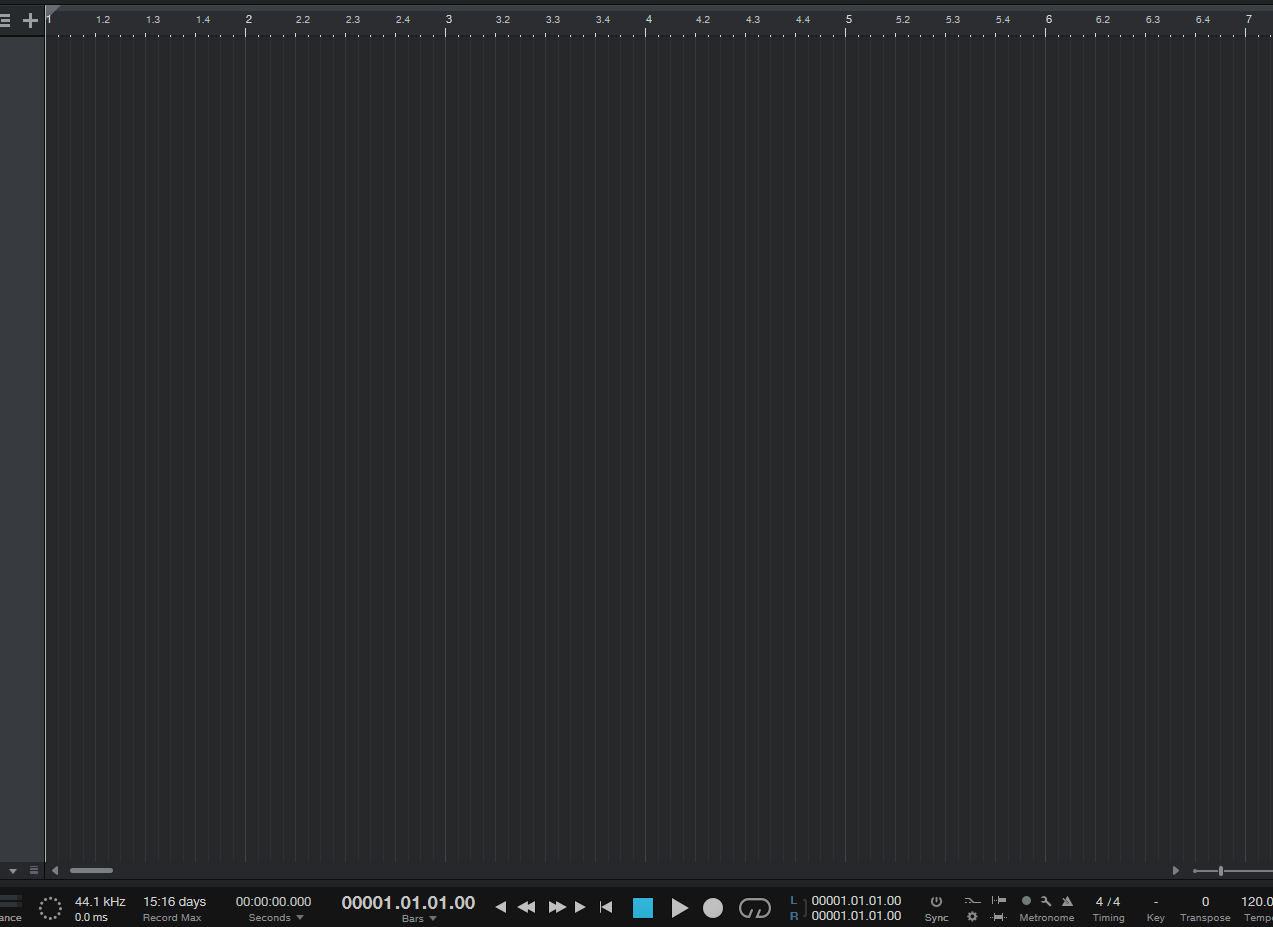Viewport: 1273px width, 927px height.
Task: Rewind the transport
Action: [x=527, y=907]
